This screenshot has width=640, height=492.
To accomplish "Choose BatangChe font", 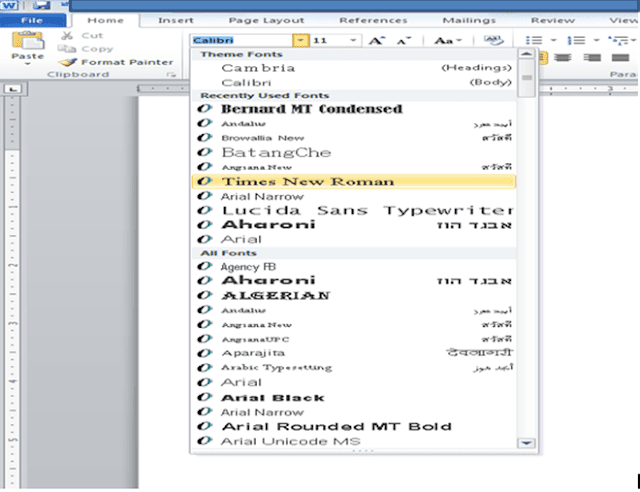I will 353,152.
